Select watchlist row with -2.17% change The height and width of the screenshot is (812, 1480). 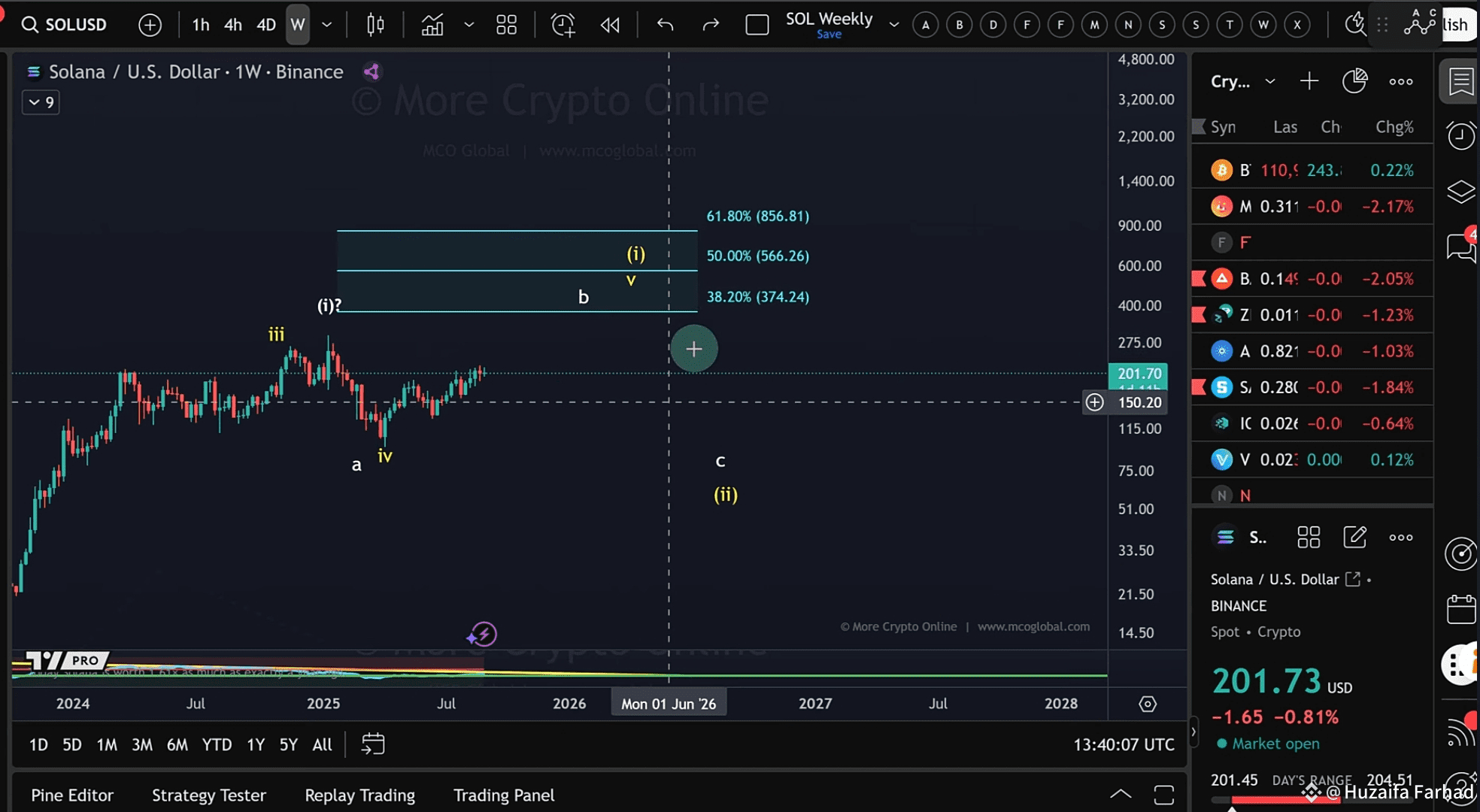1312,206
